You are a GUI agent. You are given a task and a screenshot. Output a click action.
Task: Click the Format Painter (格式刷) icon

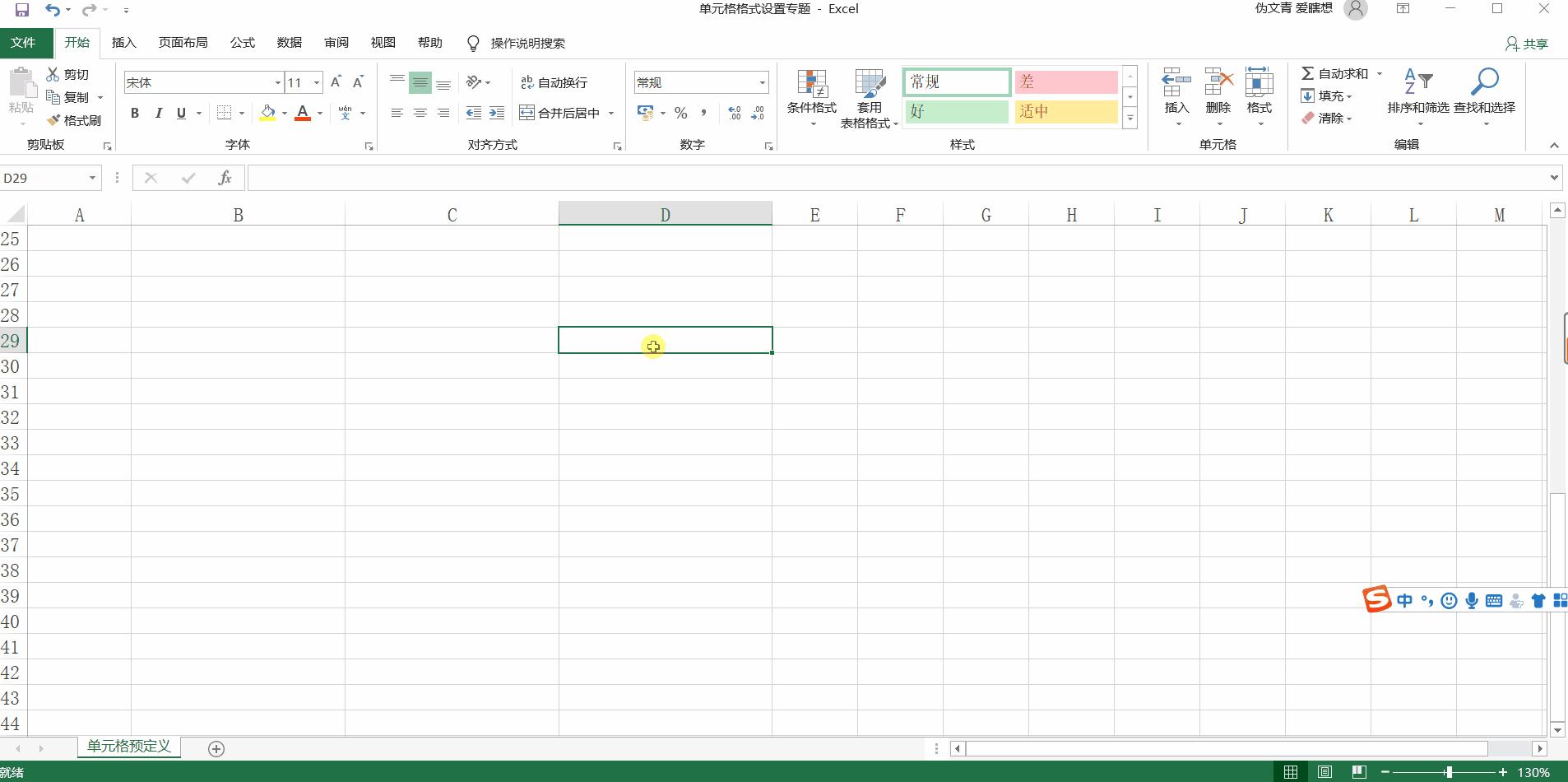point(54,120)
